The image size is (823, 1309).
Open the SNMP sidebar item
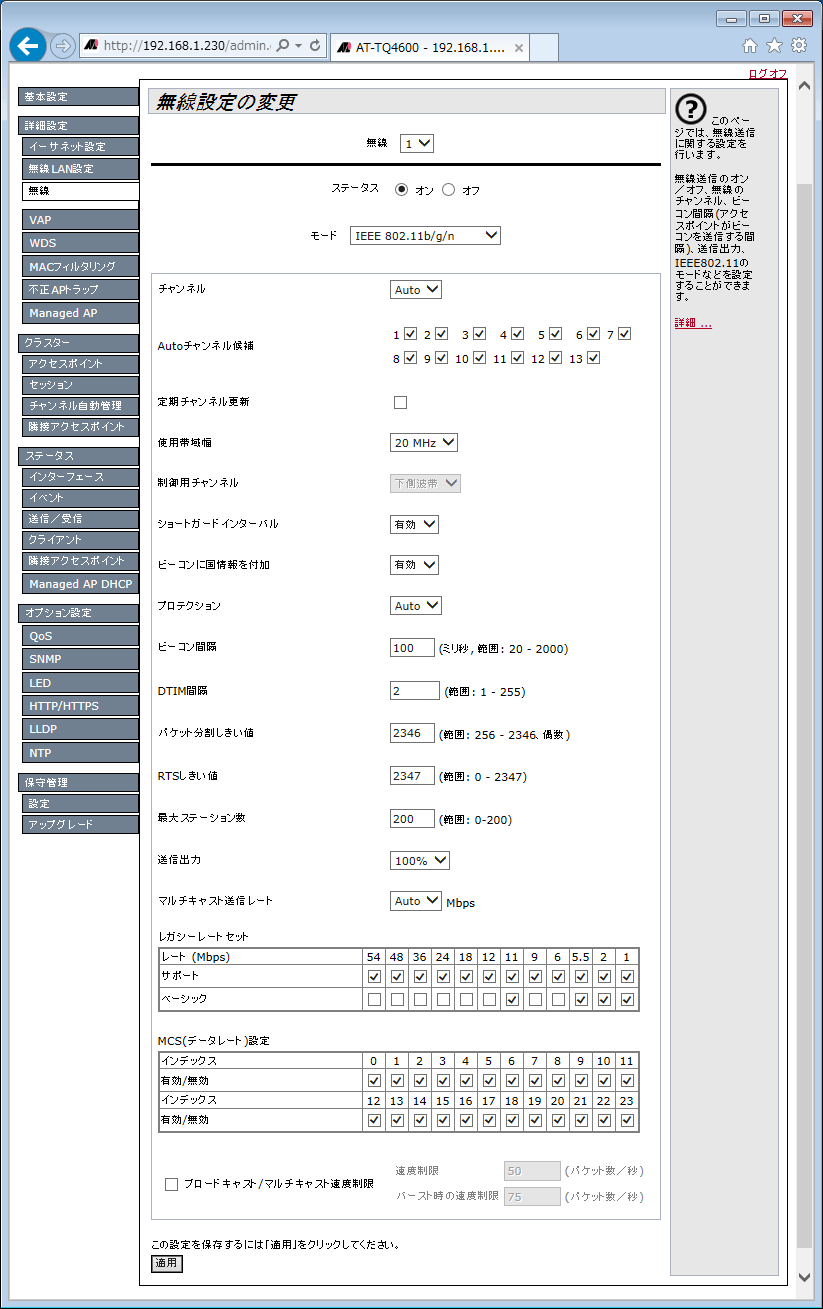pyautogui.click(x=80, y=659)
